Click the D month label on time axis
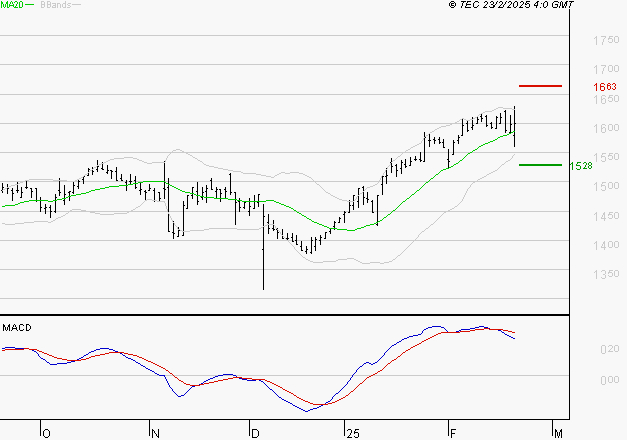The width and height of the screenshot is (627, 440). point(255,434)
